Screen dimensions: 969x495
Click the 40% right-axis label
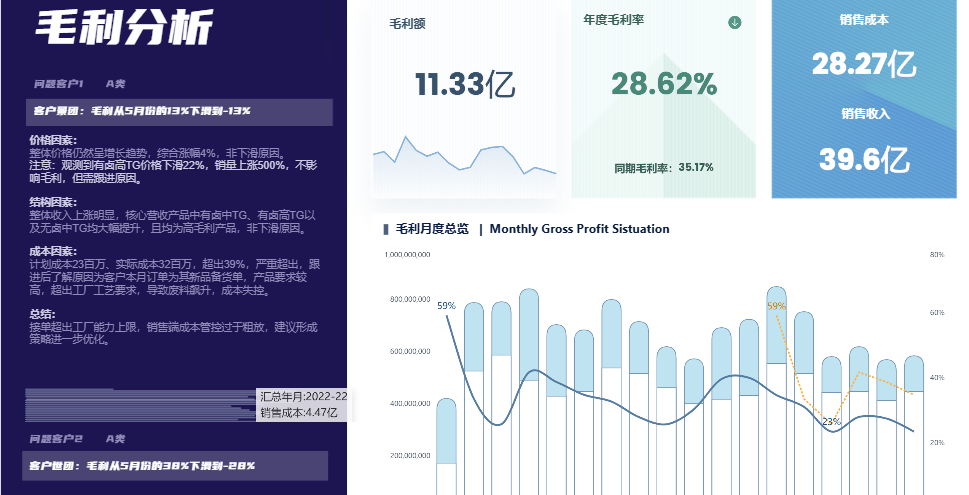937,378
